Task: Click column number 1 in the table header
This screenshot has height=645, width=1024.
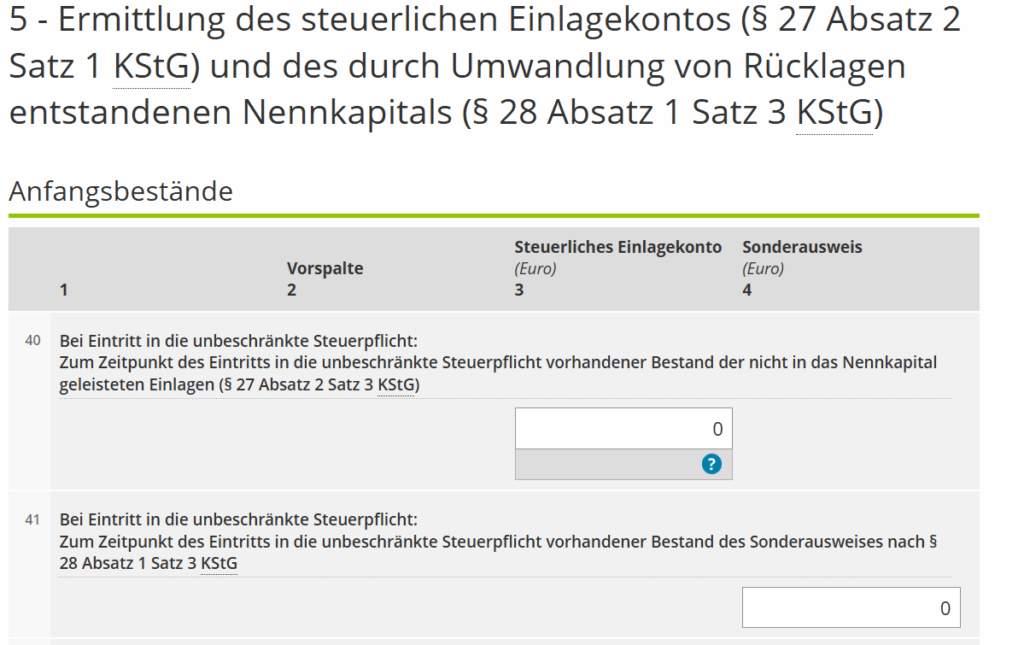Action: coord(64,291)
